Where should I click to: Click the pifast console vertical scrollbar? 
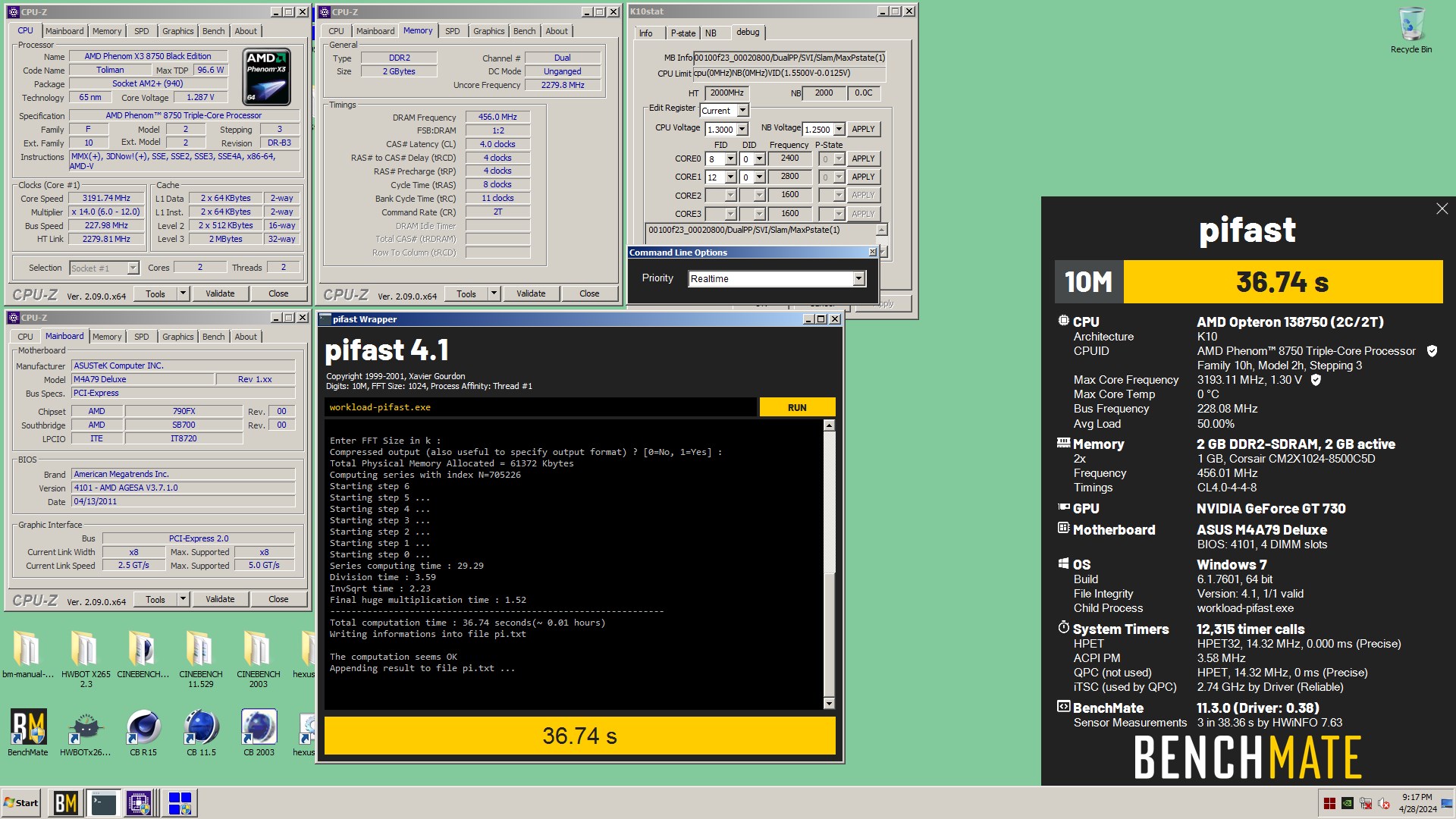(x=829, y=564)
